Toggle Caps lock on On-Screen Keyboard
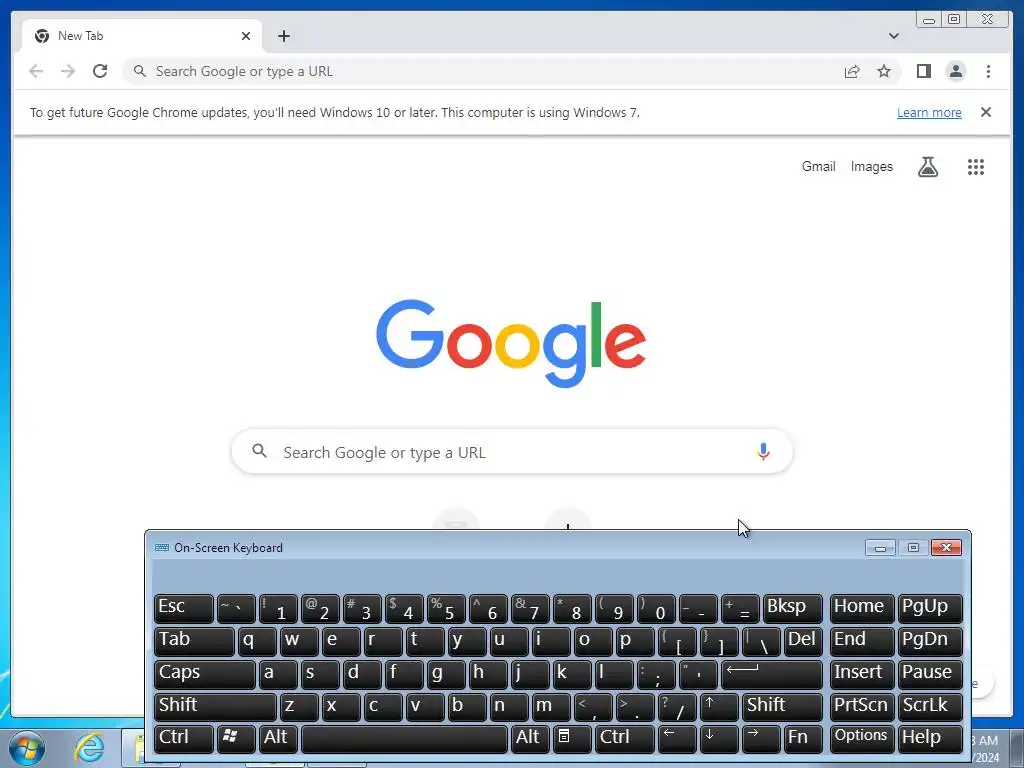 204,674
